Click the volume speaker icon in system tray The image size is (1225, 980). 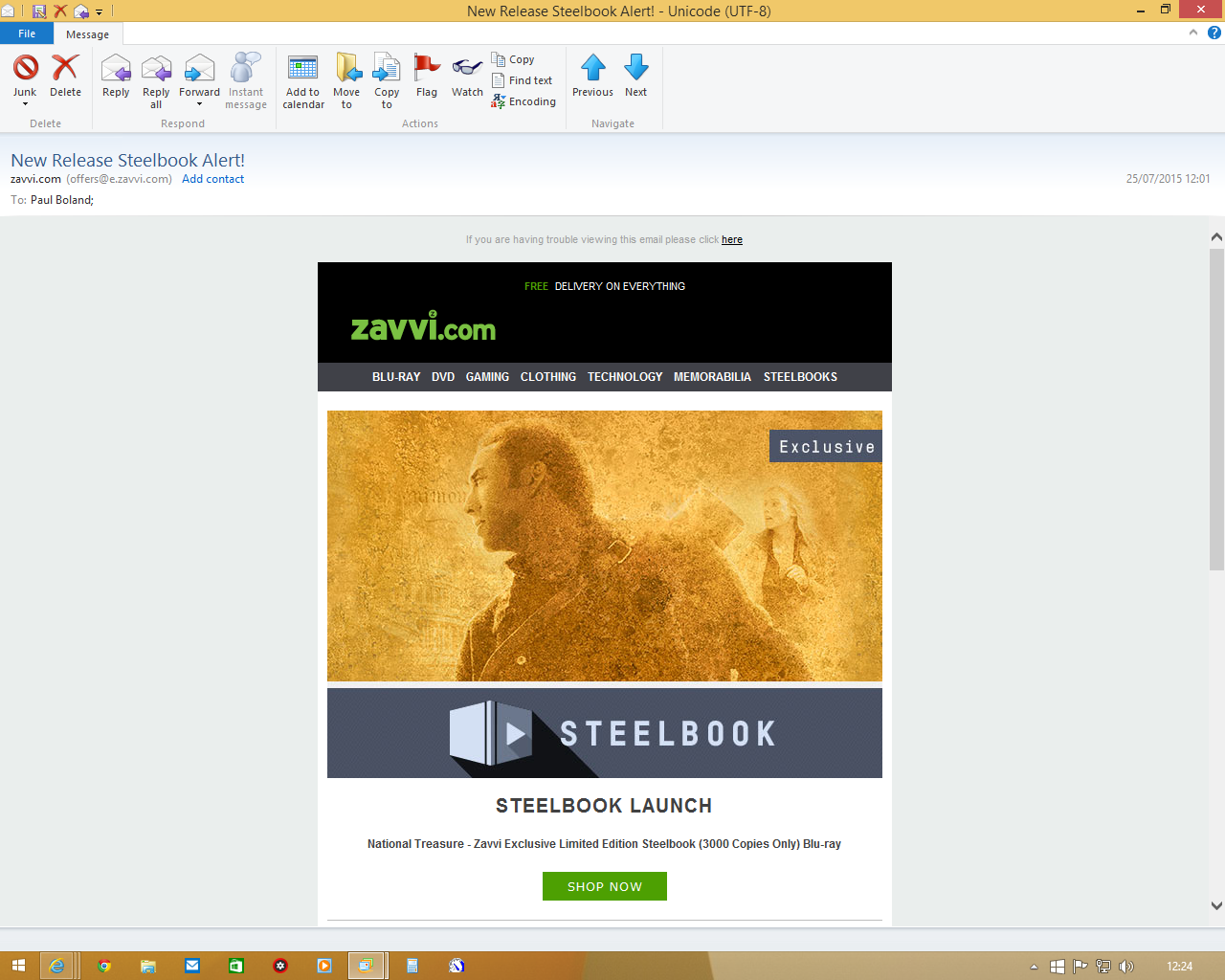(x=1126, y=967)
